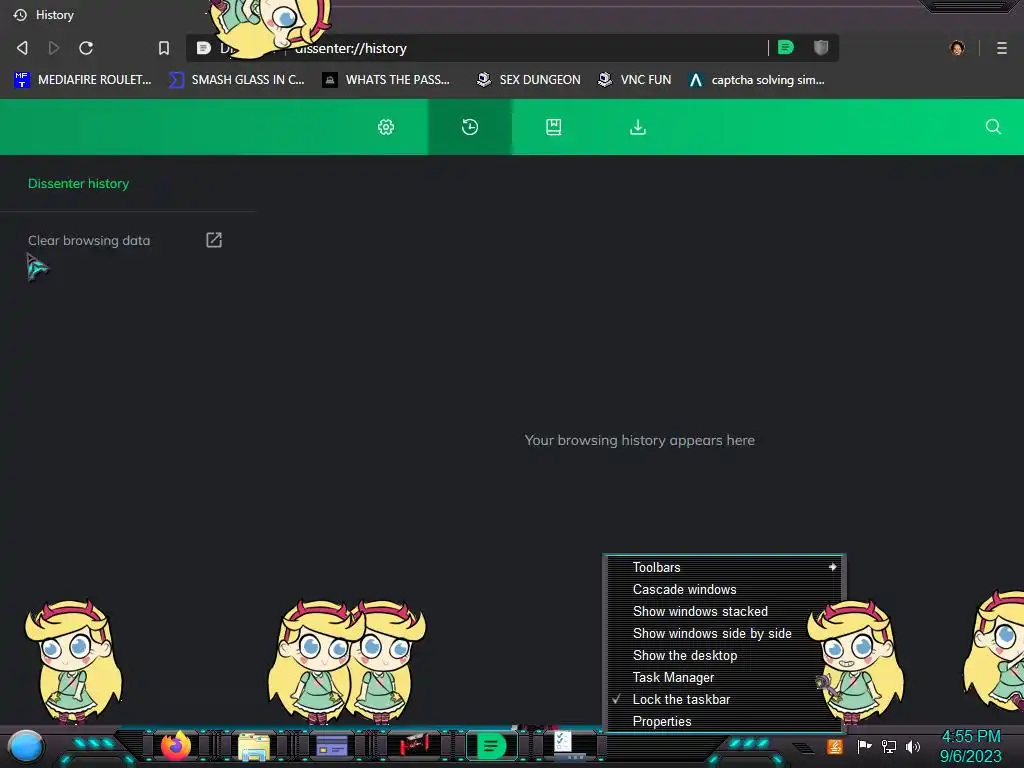
Task: Open File Explorer from the taskbar
Action: pos(253,746)
